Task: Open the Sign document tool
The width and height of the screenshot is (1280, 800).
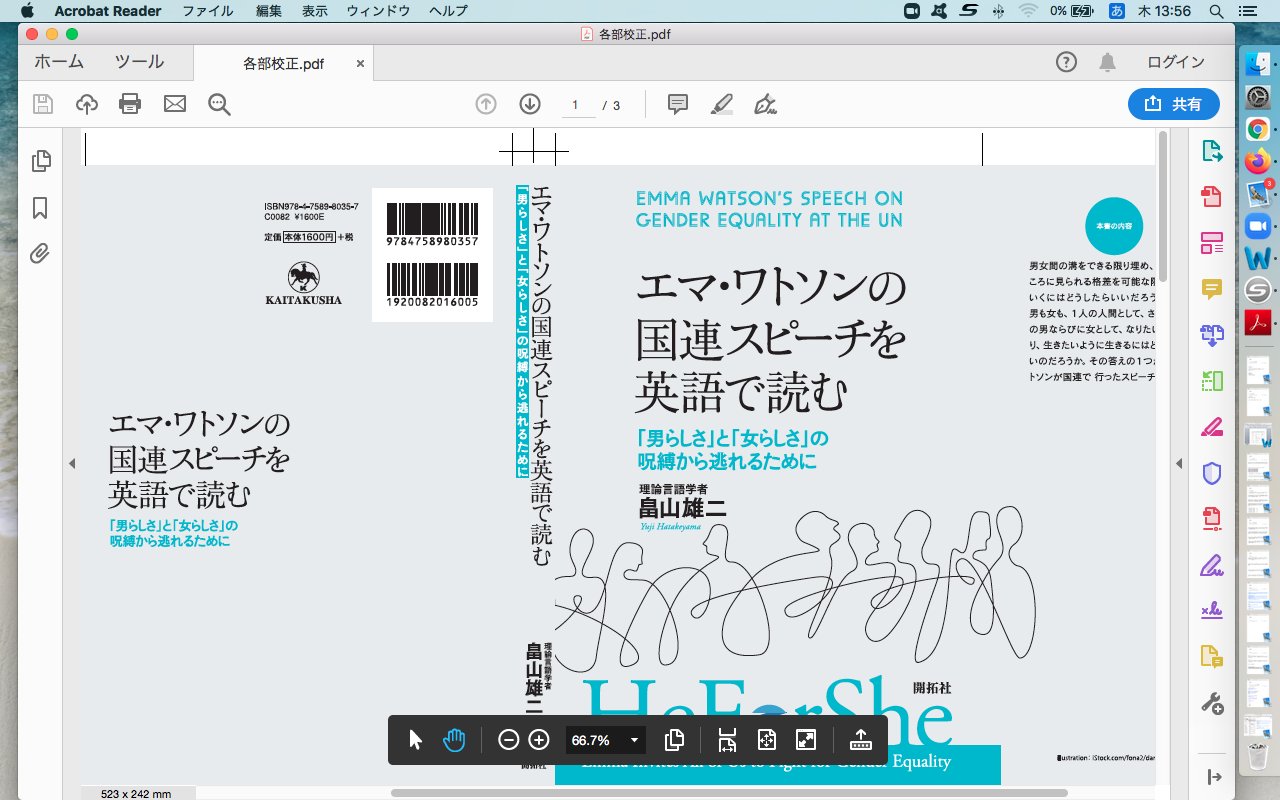Action: (x=766, y=104)
